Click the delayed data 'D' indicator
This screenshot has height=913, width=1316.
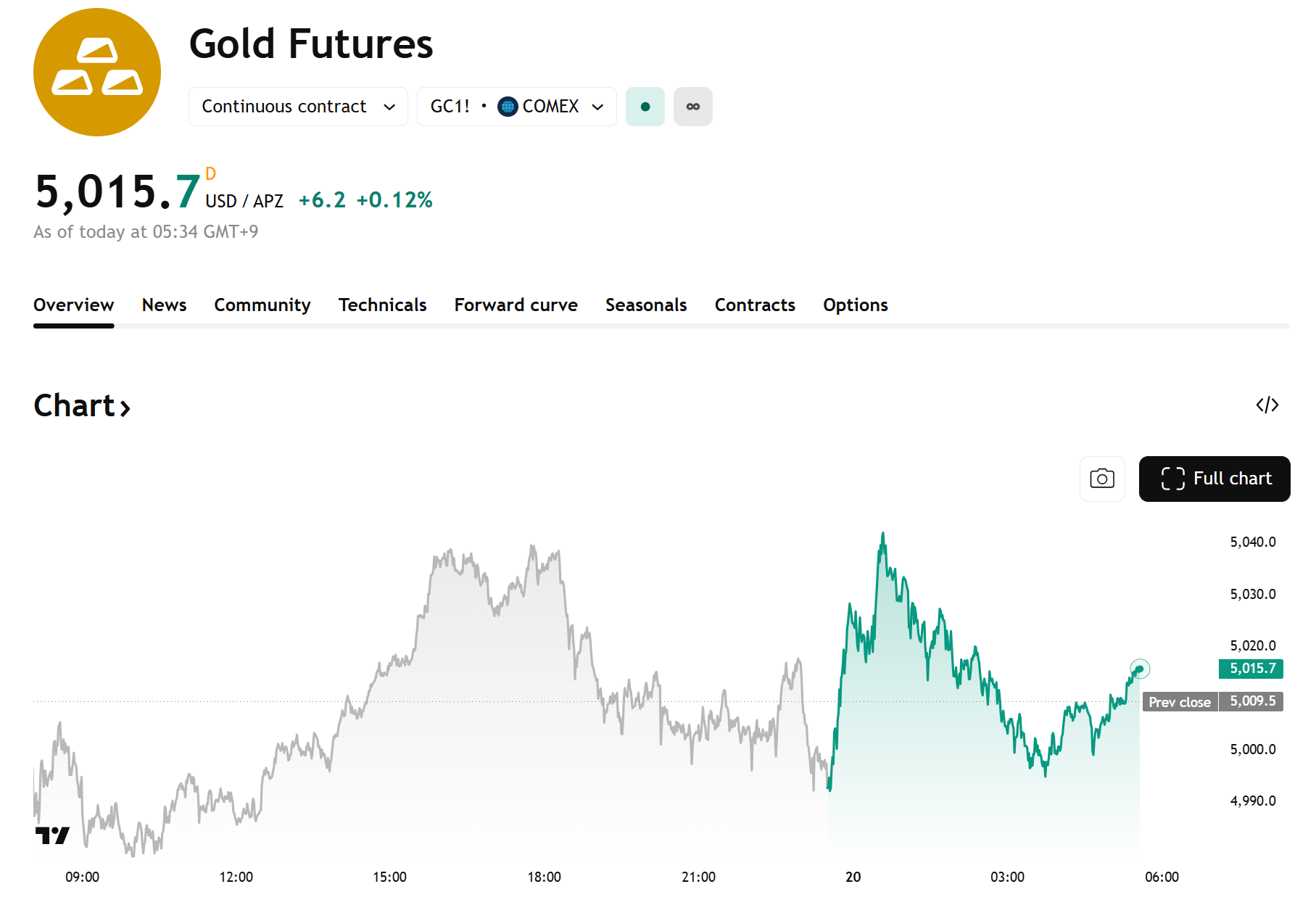click(210, 173)
